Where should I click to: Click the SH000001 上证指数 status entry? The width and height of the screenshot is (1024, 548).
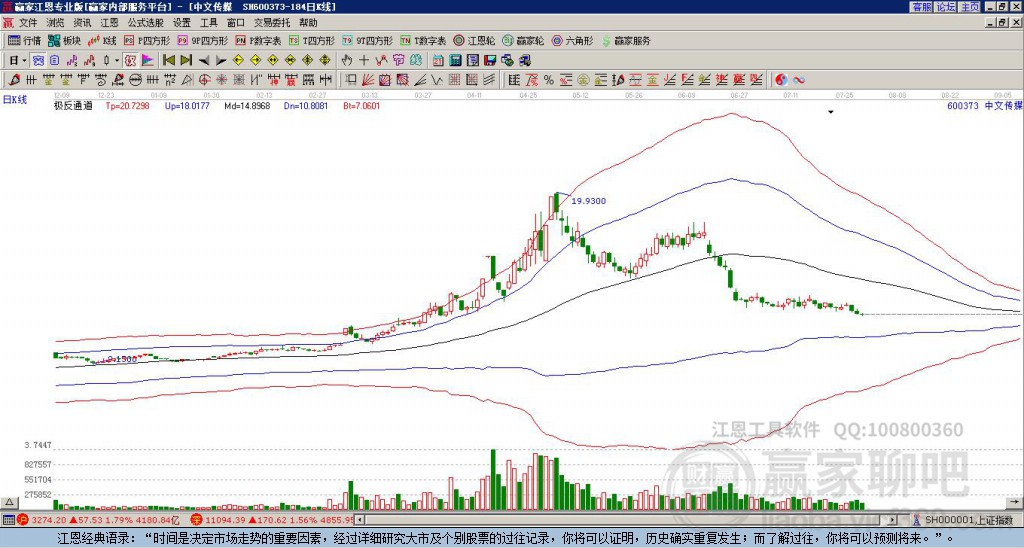pyautogui.click(x=969, y=520)
